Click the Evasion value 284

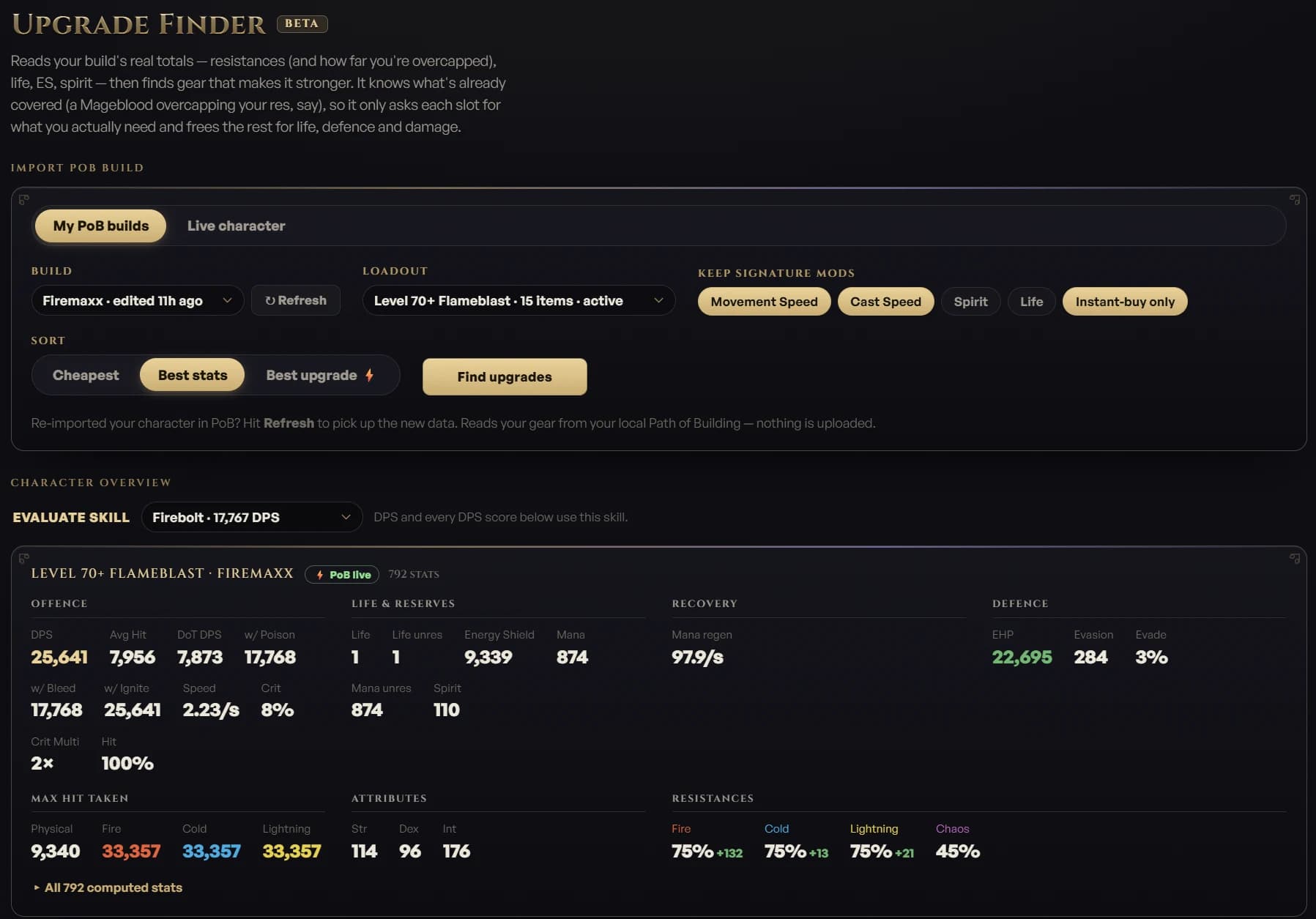pyautogui.click(x=1090, y=657)
